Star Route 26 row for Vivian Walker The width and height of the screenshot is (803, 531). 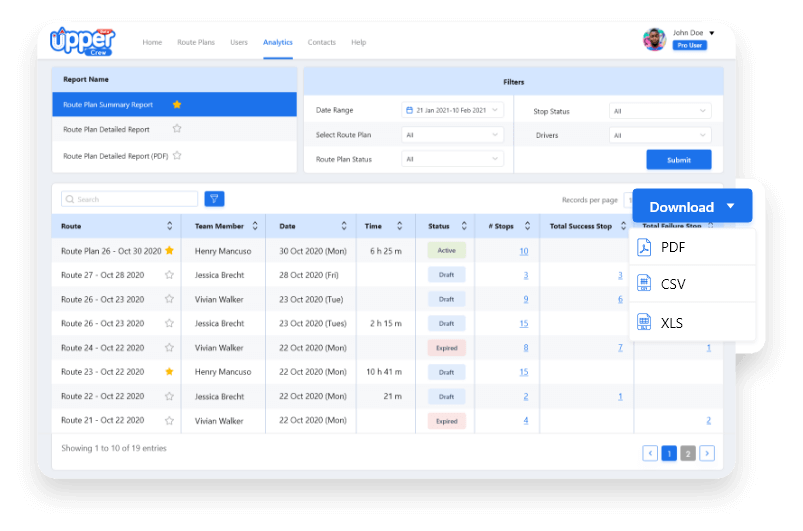[170, 299]
